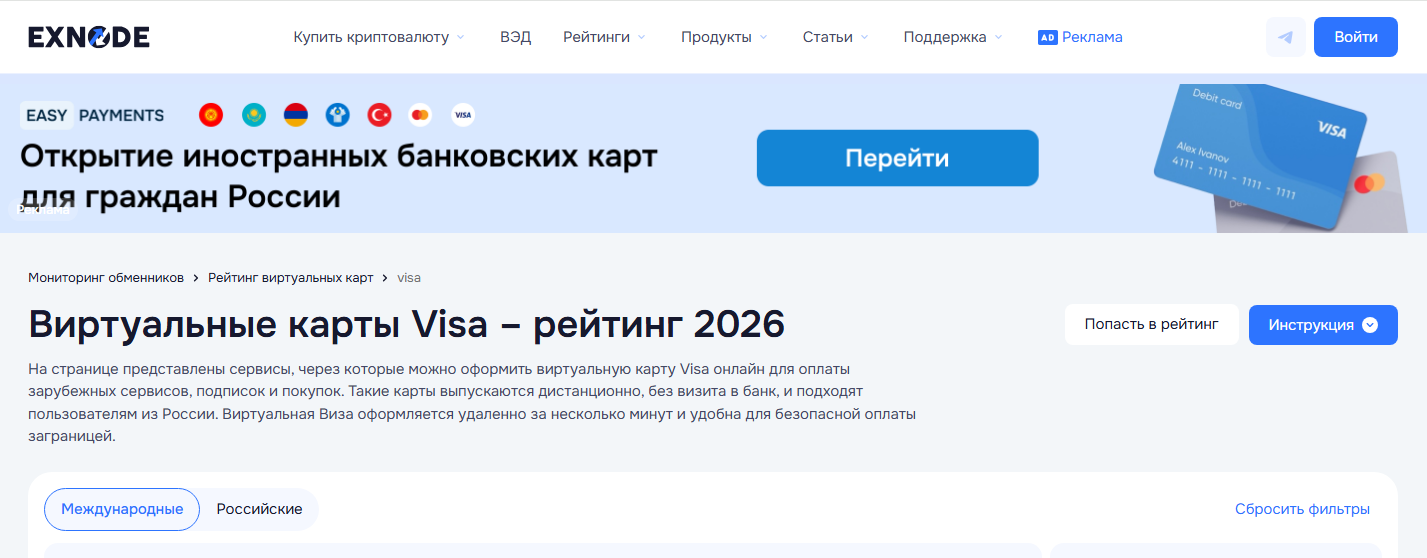The height and width of the screenshot is (558, 1427).
Task: Click the EXNODE logo
Action: point(89,37)
